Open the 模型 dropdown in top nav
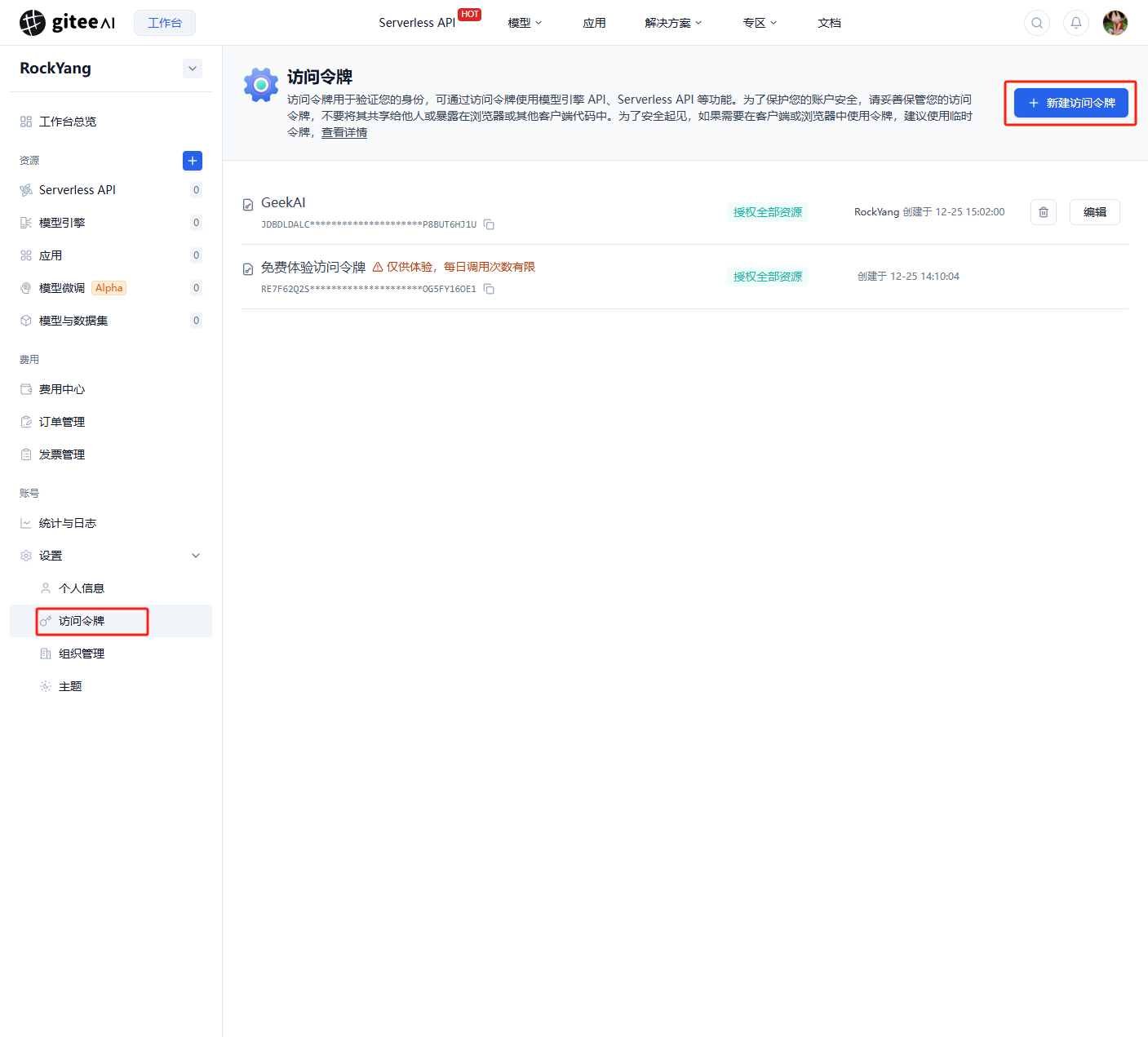Viewport: 1148px width, 1037px height. point(525,23)
